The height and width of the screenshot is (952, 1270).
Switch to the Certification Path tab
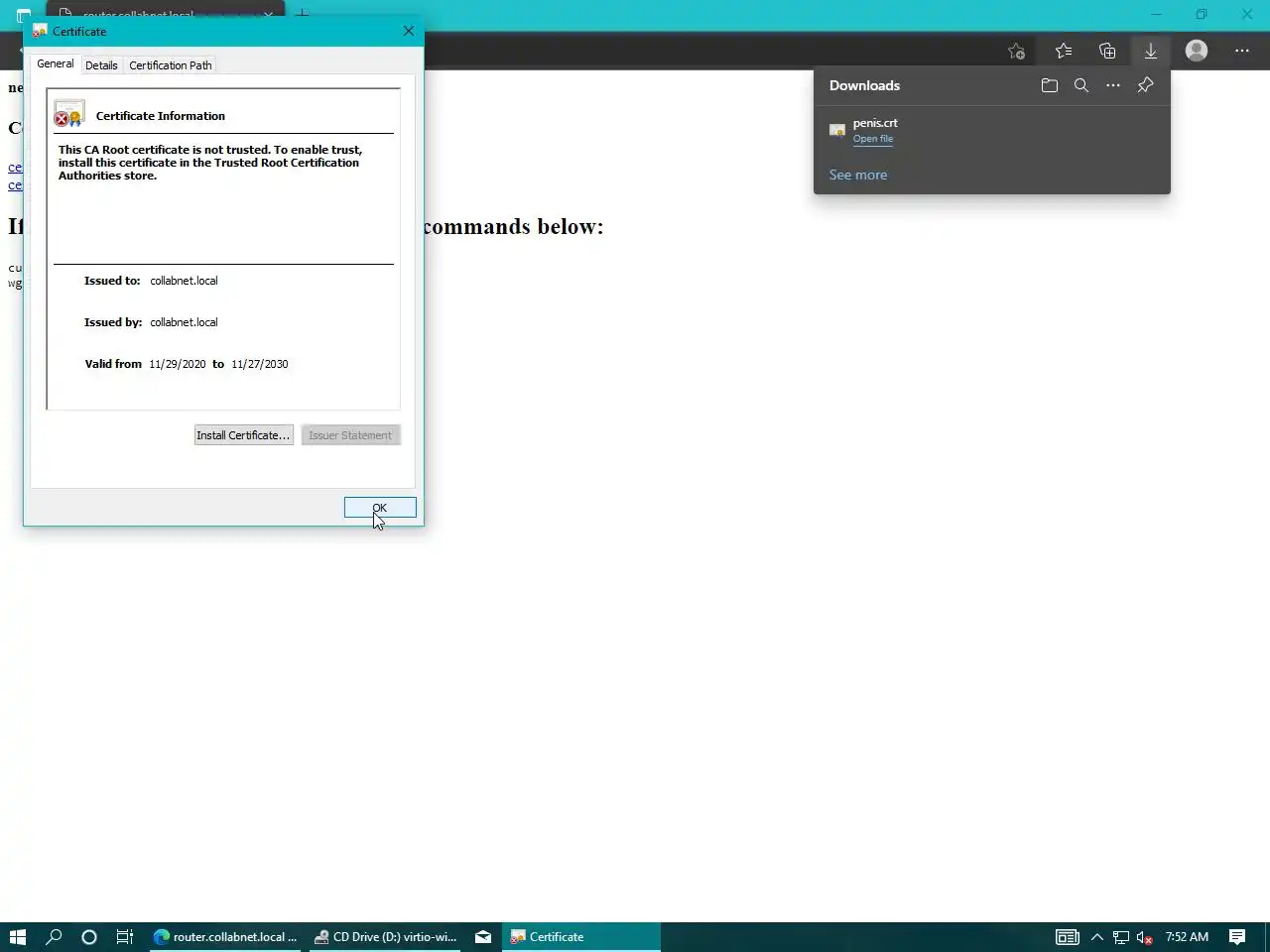coord(171,65)
